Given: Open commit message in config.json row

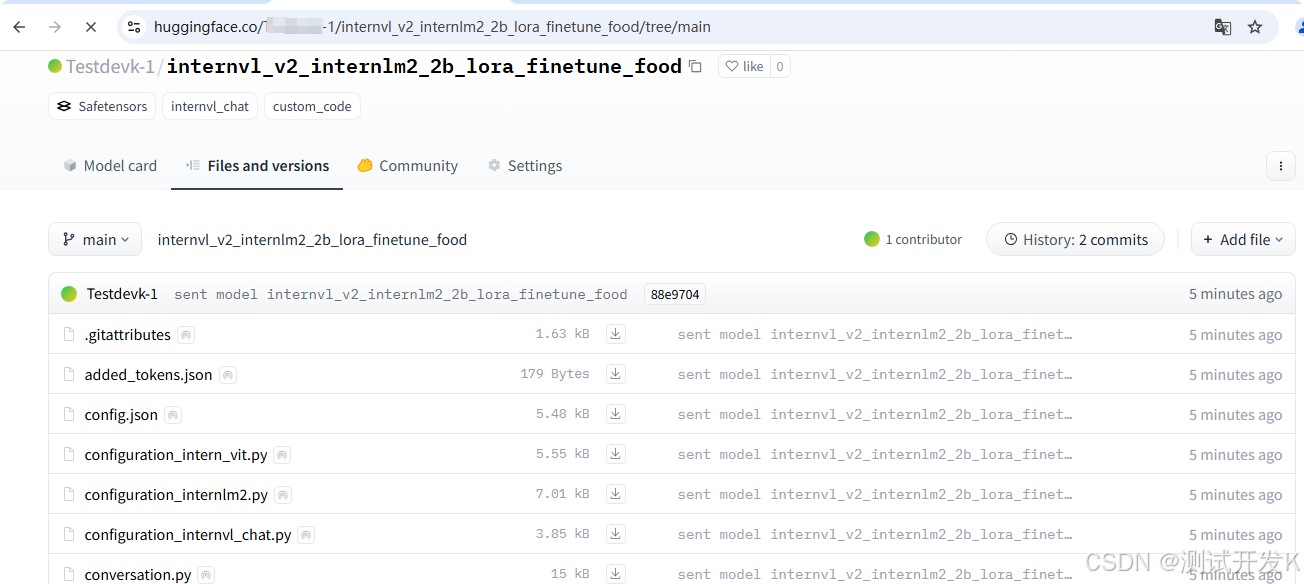Looking at the screenshot, I should click(875, 414).
